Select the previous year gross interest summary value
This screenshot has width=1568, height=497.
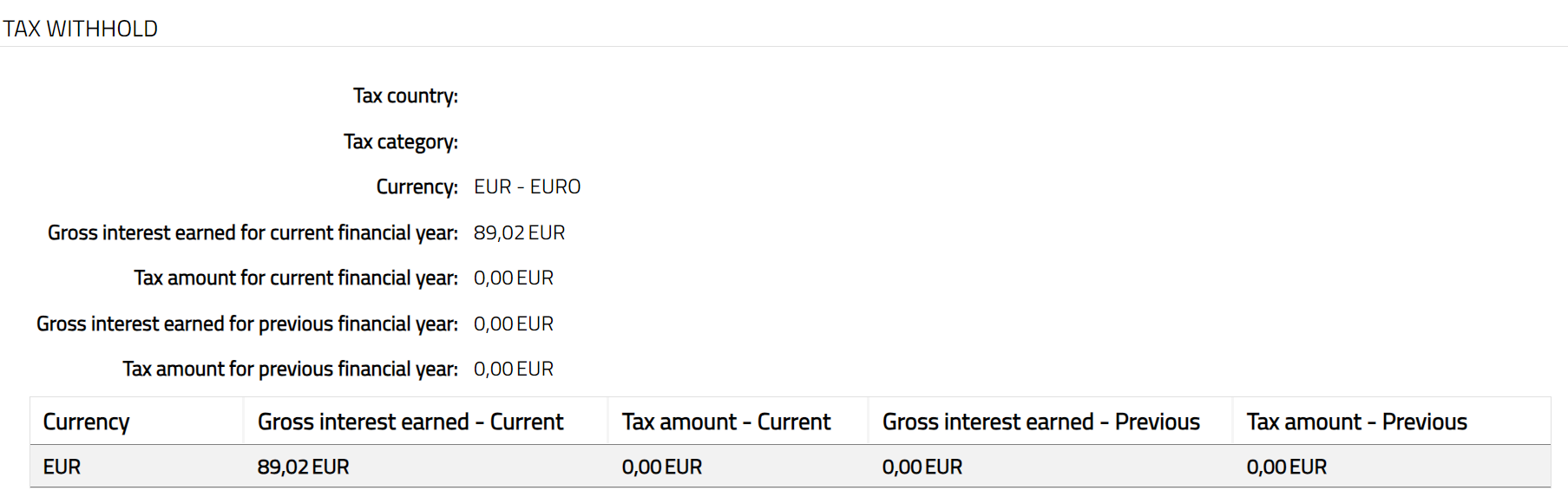click(513, 324)
